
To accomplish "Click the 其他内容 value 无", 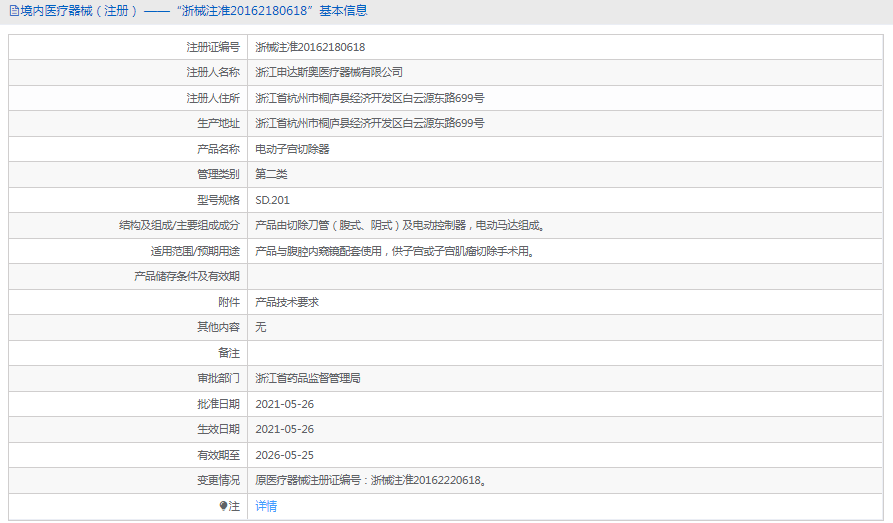I will point(261,327).
